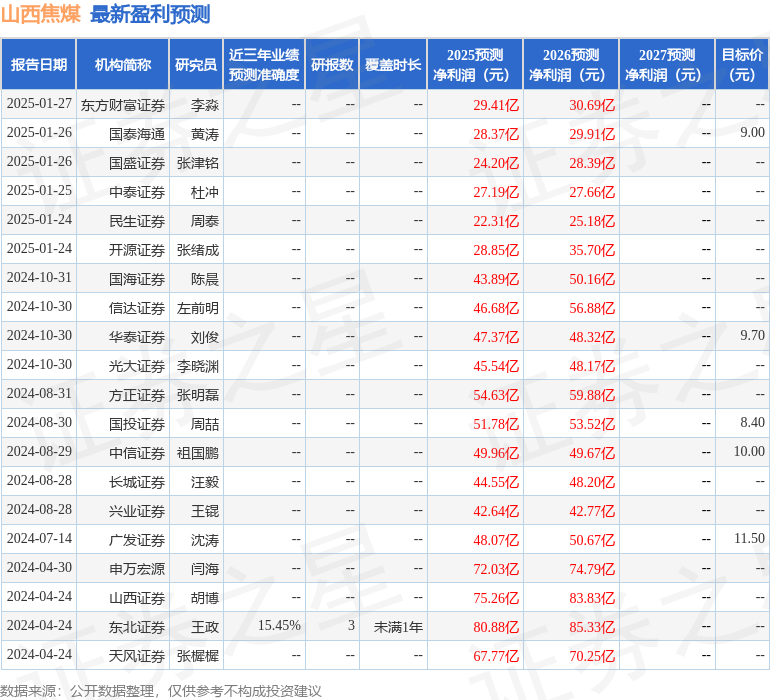This screenshot has height=700, width=770.
Task: Click the 覆盖时长 column header
Action: (393, 64)
